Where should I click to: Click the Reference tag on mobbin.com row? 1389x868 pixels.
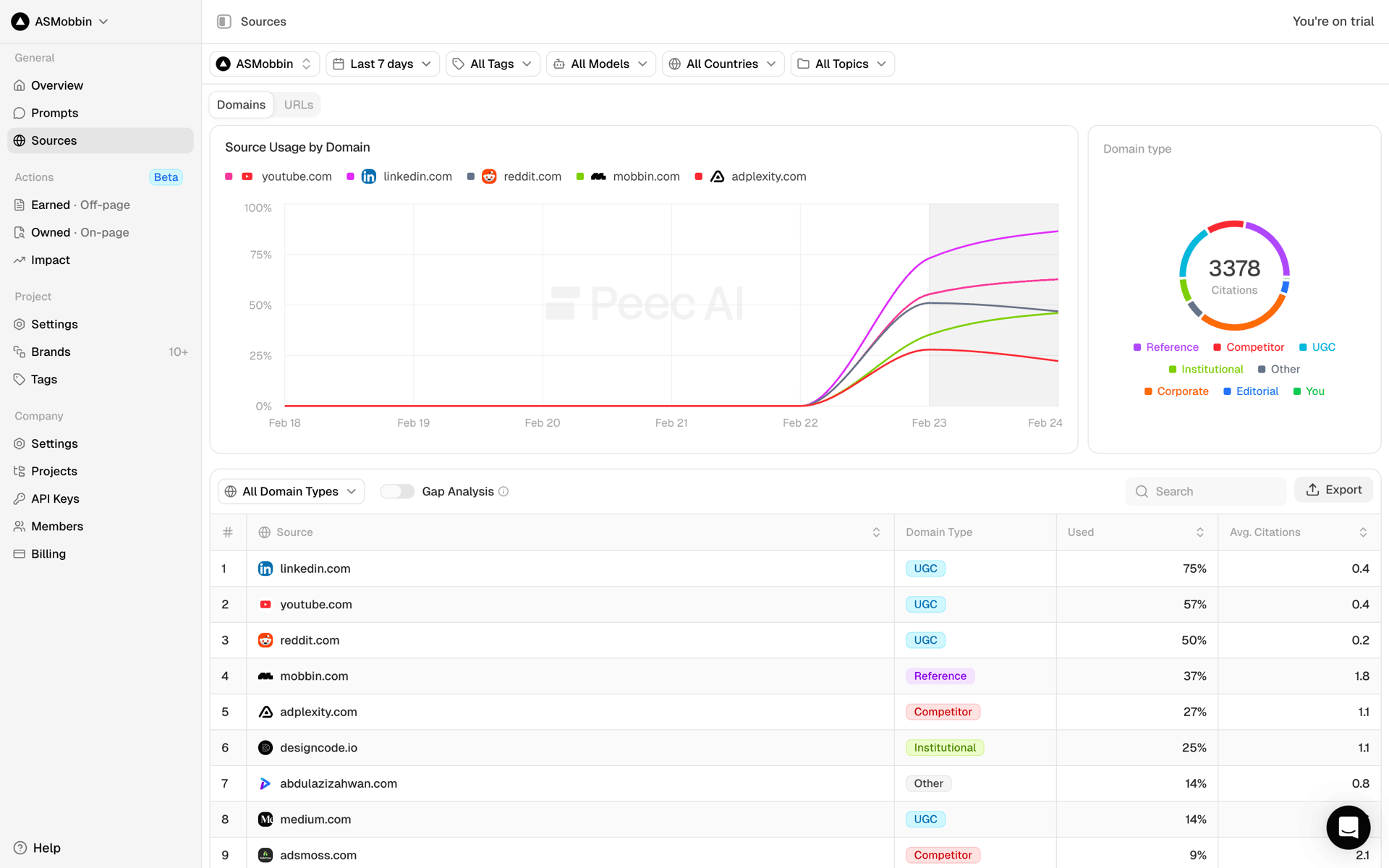pos(940,676)
